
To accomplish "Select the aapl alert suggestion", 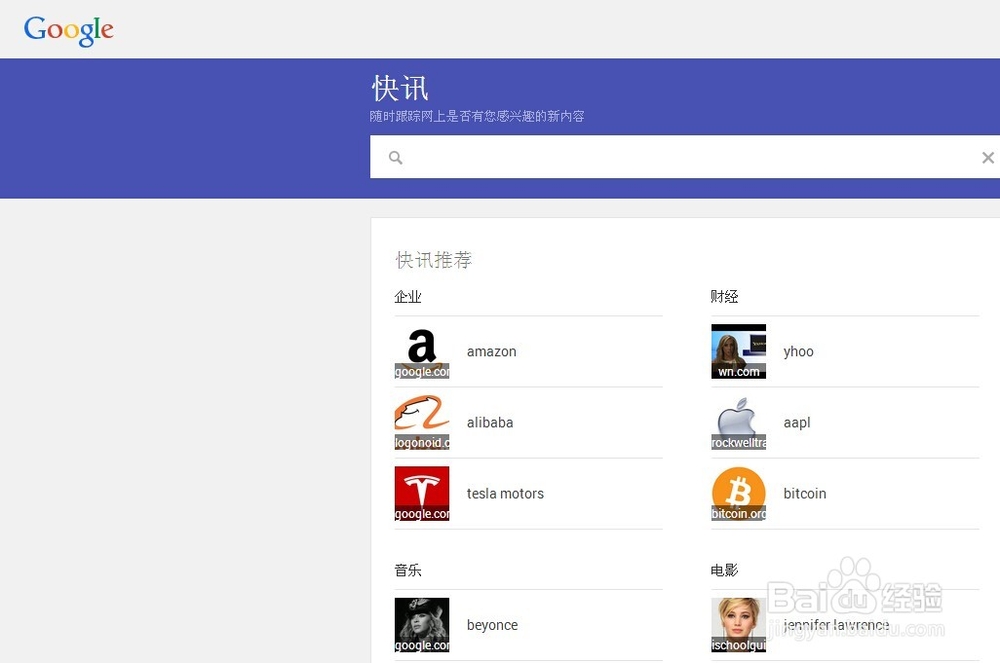I will click(x=797, y=423).
